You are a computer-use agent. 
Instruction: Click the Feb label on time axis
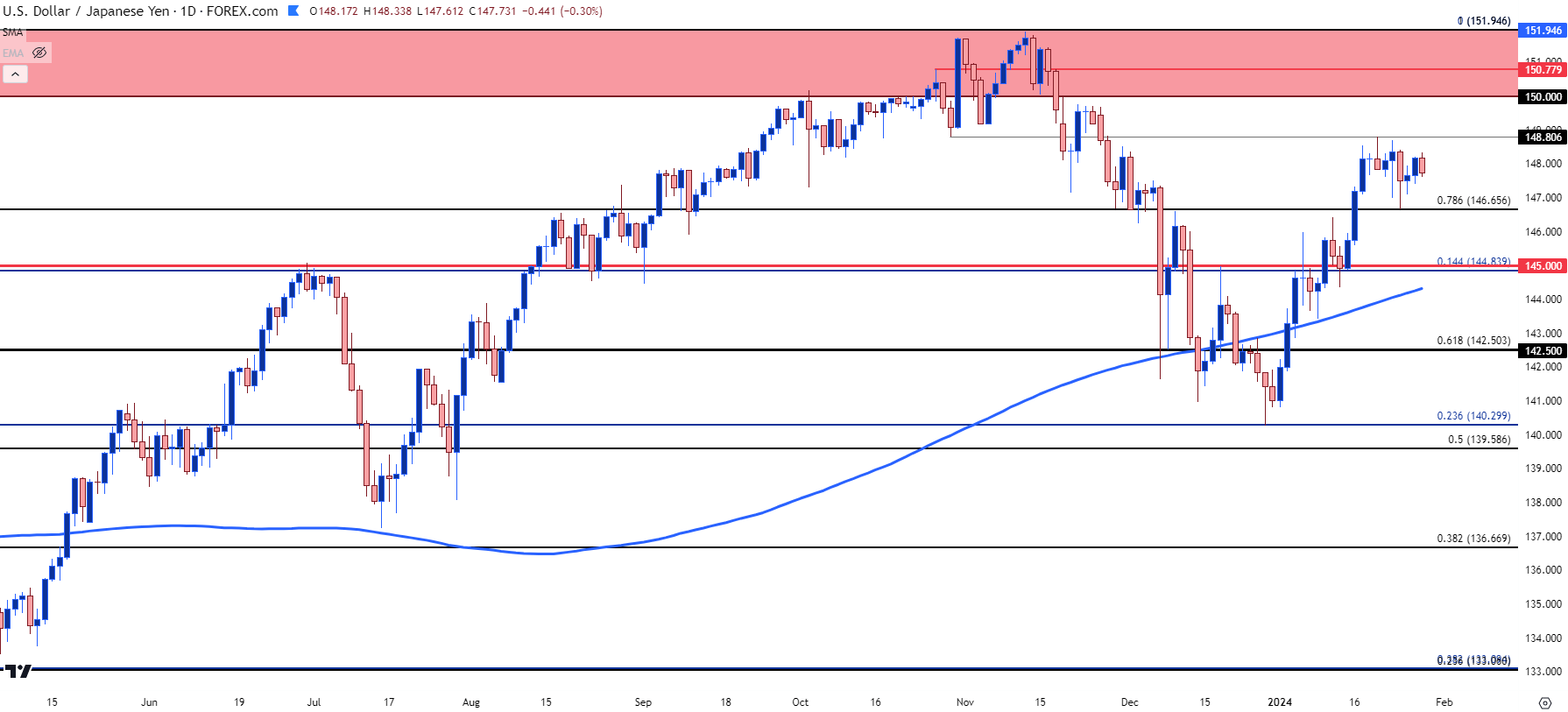tap(1444, 702)
